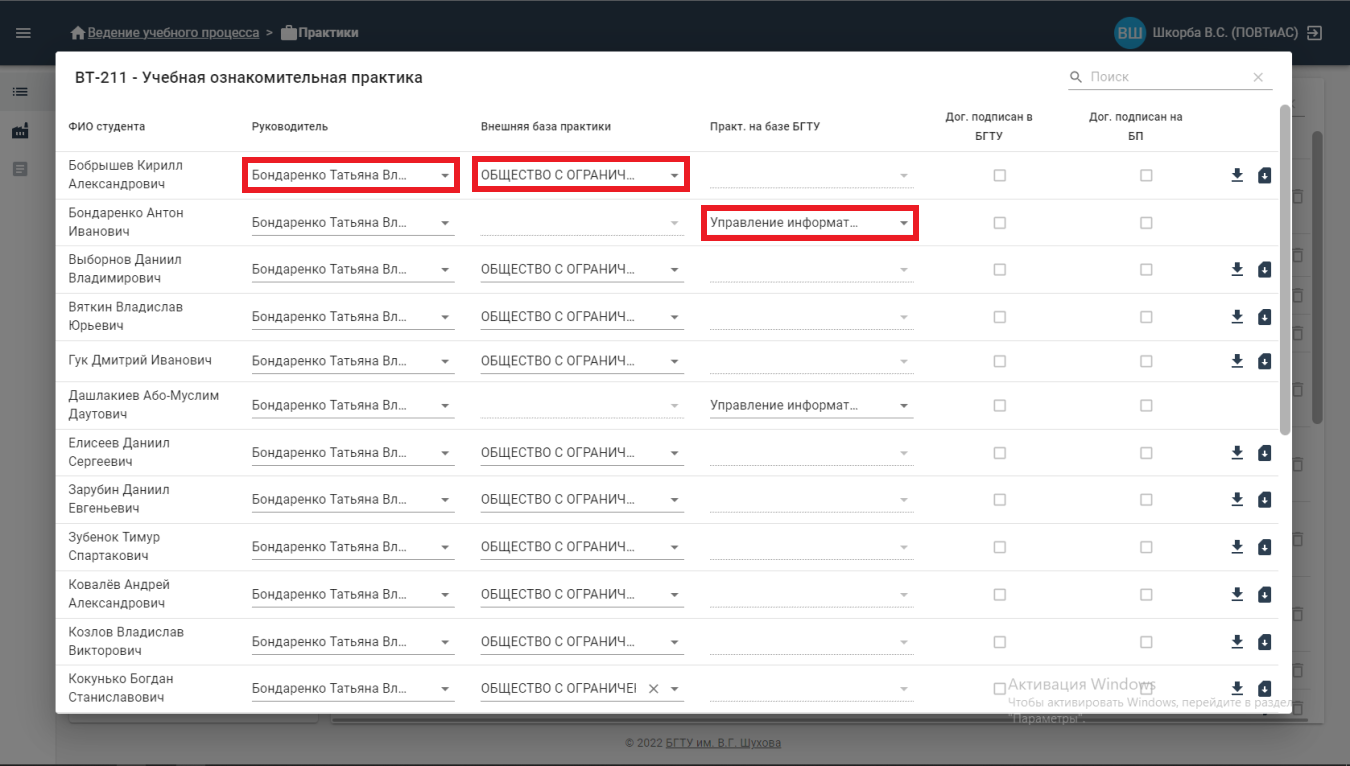Open Руководитель dropdown for Кокунько Богдан
The height and width of the screenshot is (766, 1350).
[353, 689]
